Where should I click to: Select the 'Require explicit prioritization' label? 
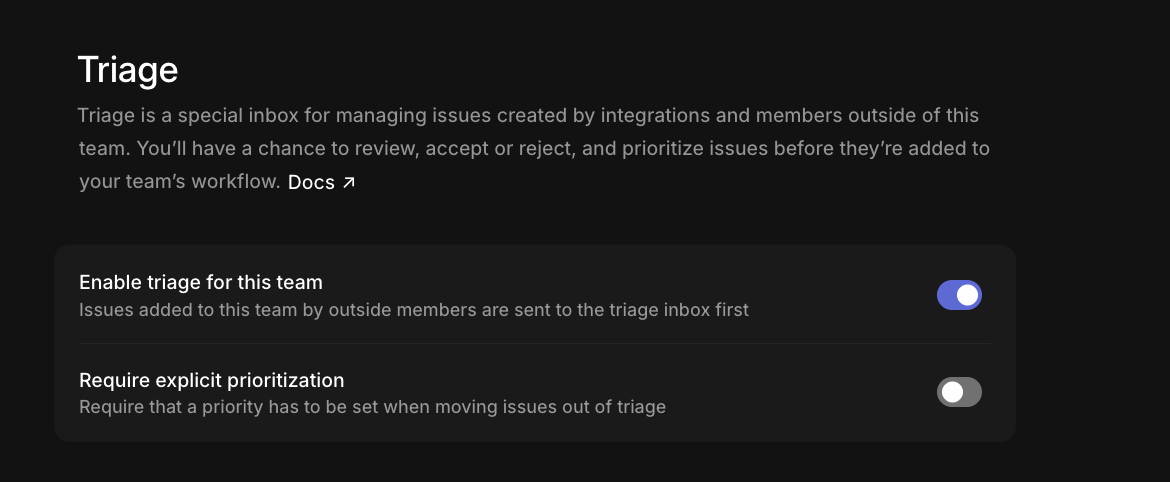[211, 380]
